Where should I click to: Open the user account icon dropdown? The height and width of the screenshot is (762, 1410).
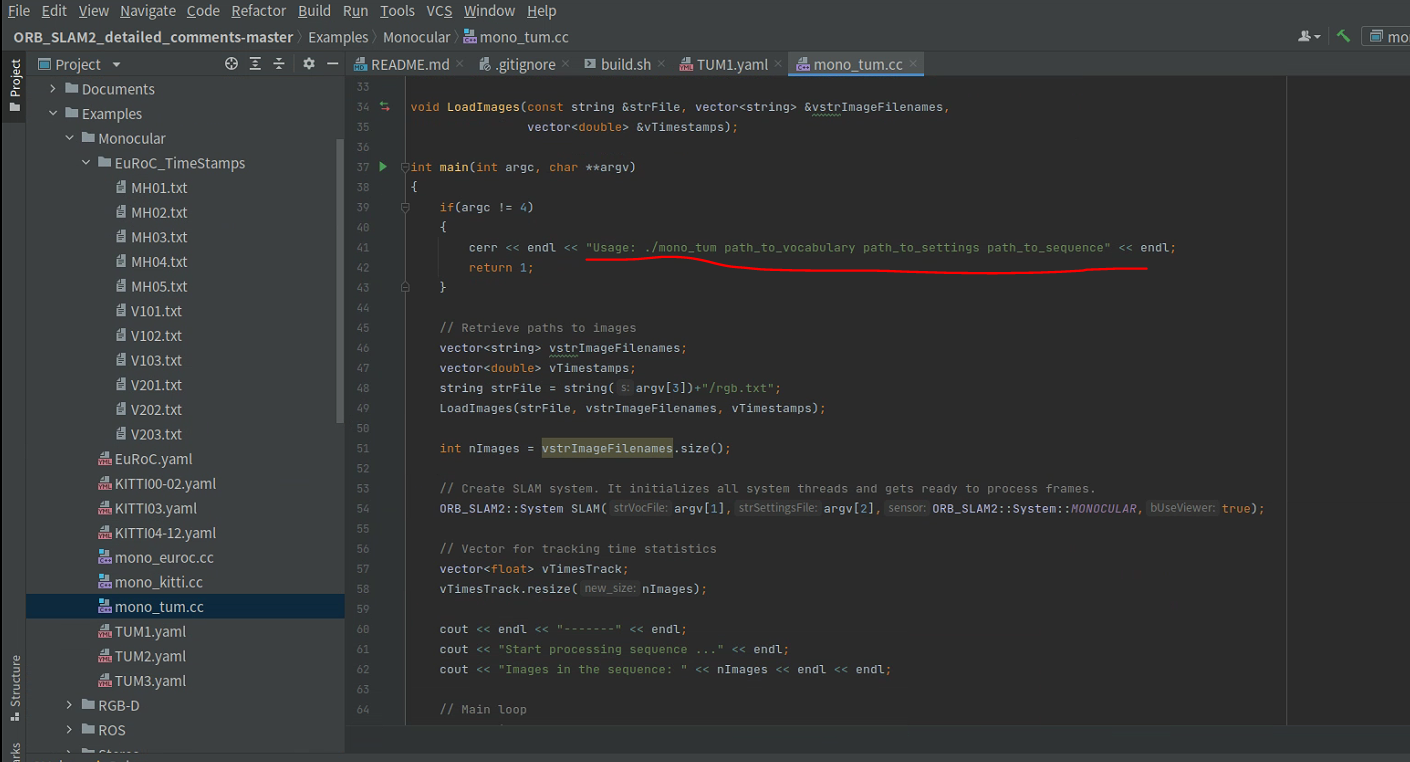pos(1309,36)
